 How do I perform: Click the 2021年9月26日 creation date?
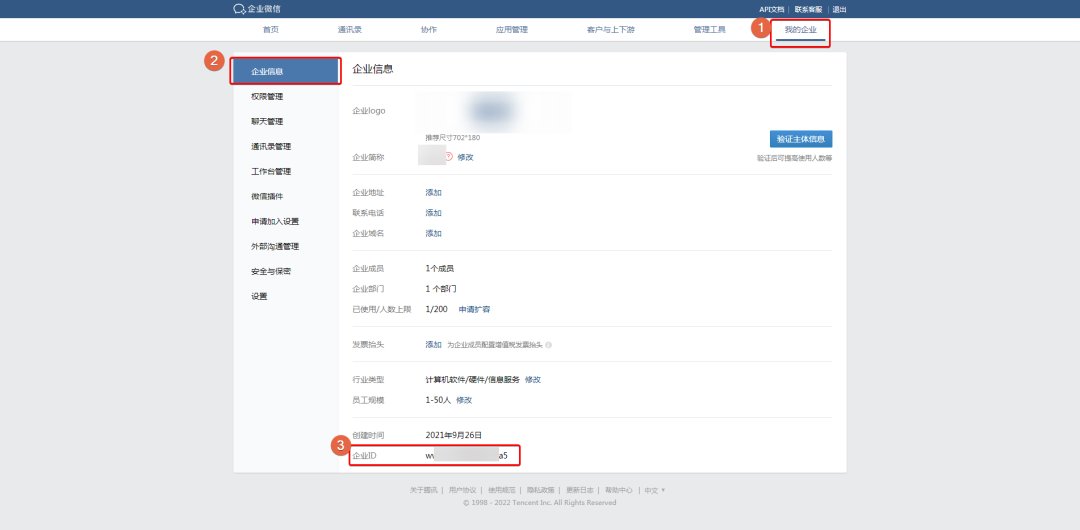(x=454, y=436)
